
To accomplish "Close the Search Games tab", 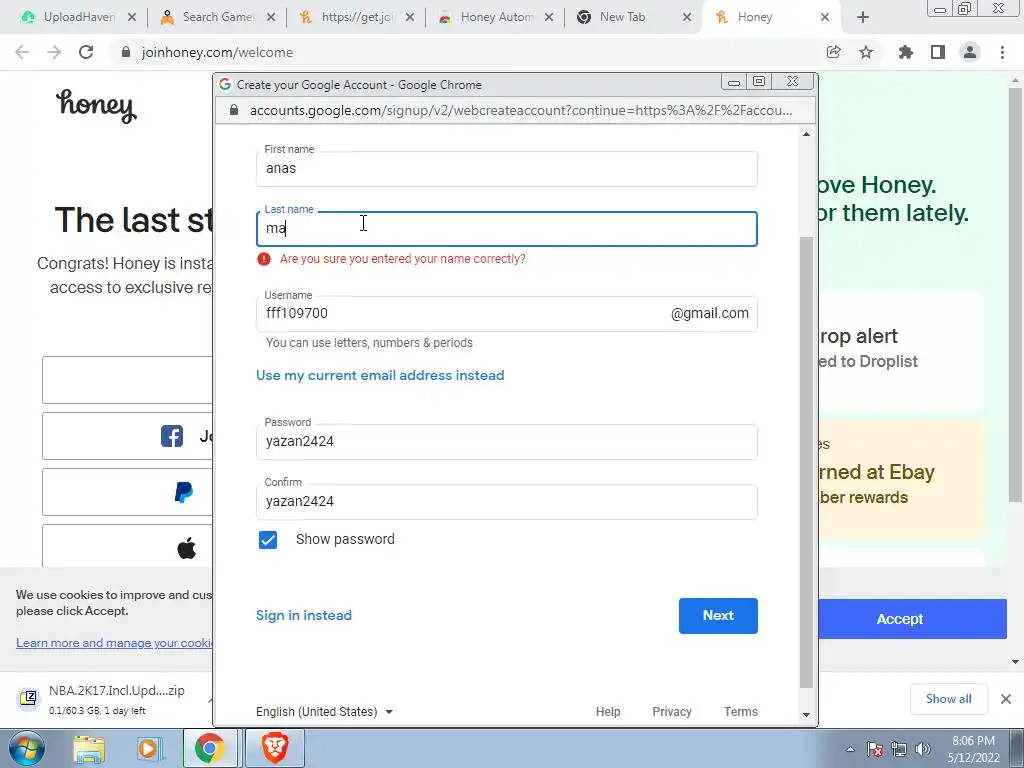I will tap(271, 18).
